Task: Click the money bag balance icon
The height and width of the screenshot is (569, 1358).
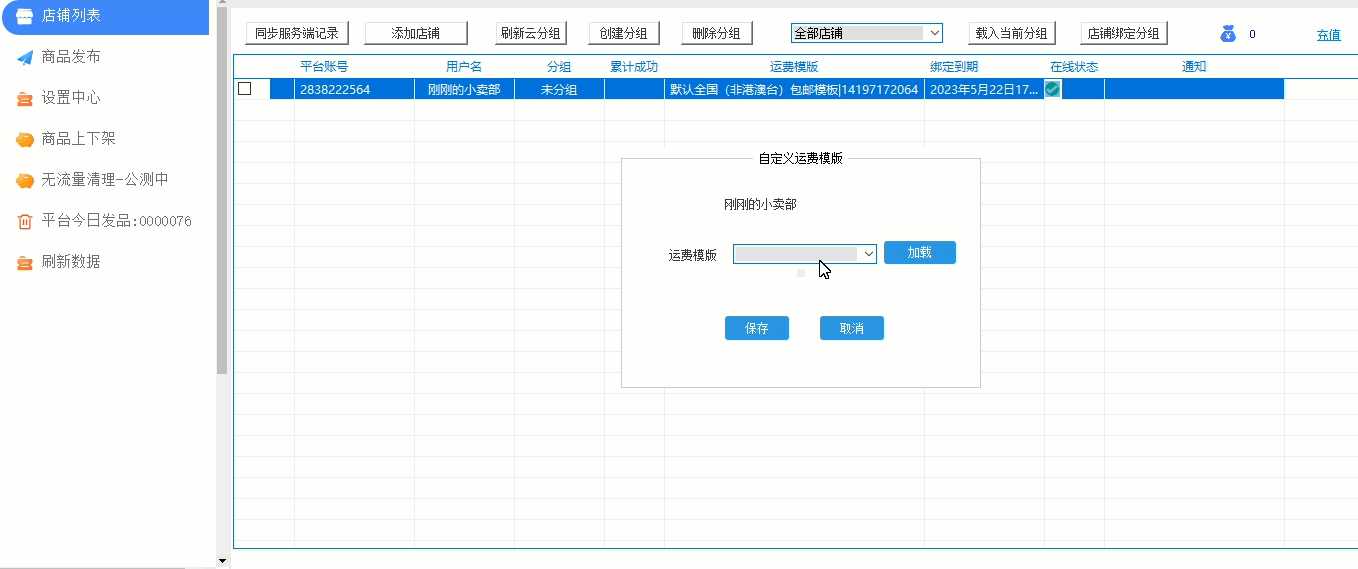Action: point(1228,34)
